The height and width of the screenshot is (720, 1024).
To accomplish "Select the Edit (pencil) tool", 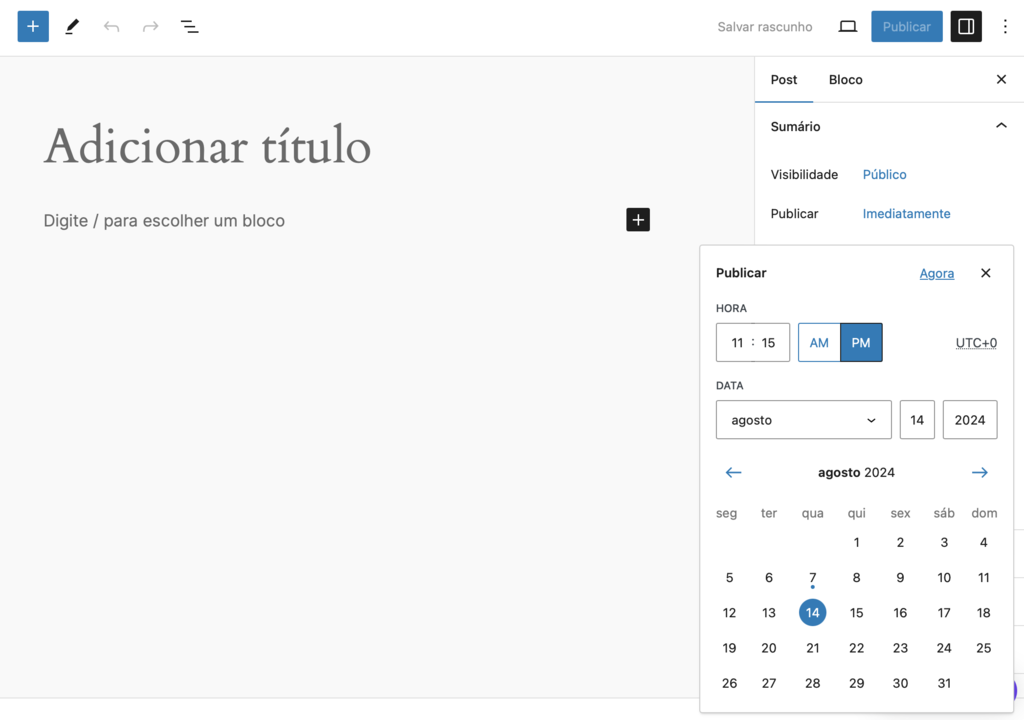I will 71,26.
